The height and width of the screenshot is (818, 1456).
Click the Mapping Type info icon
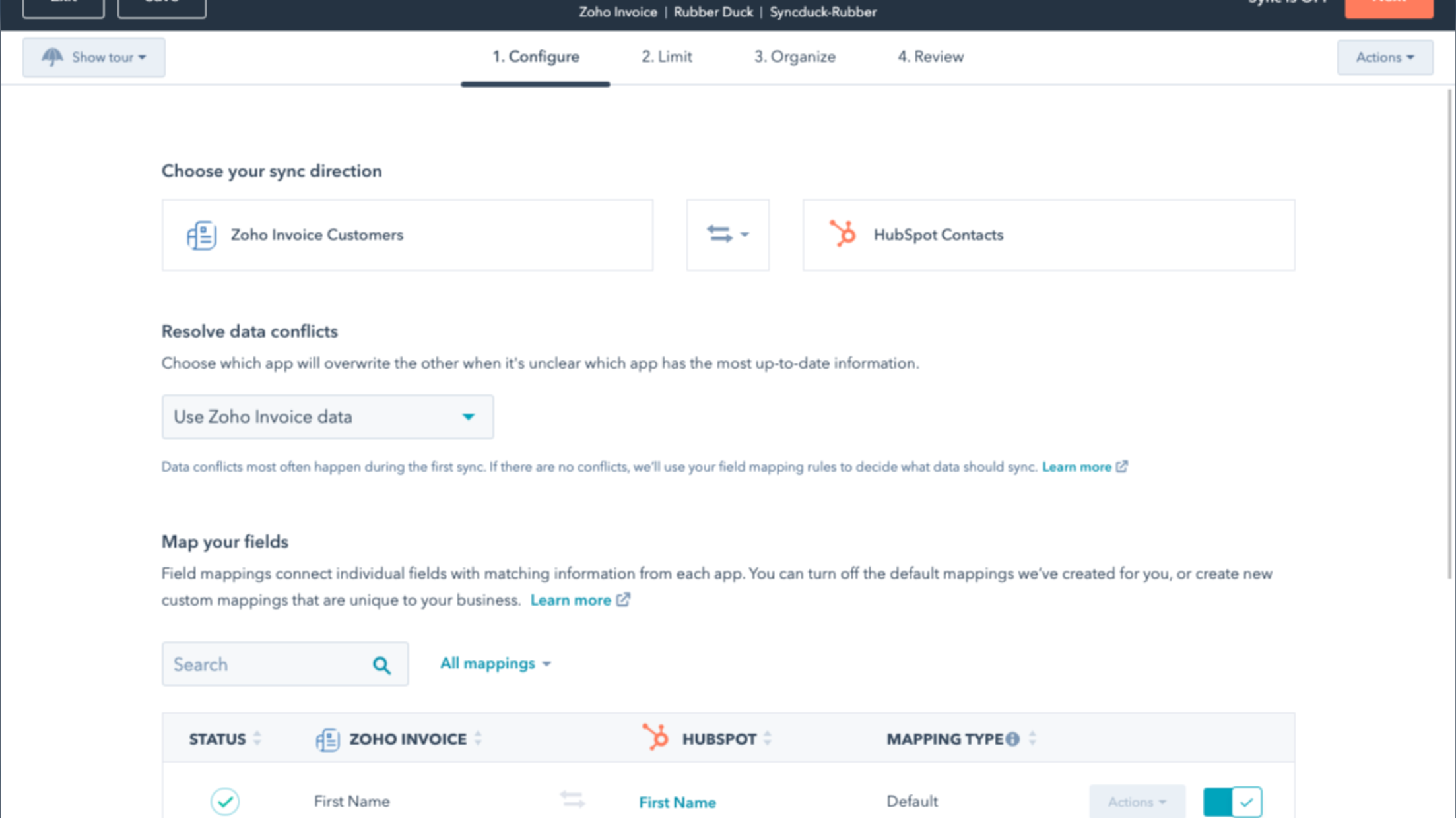click(1012, 739)
